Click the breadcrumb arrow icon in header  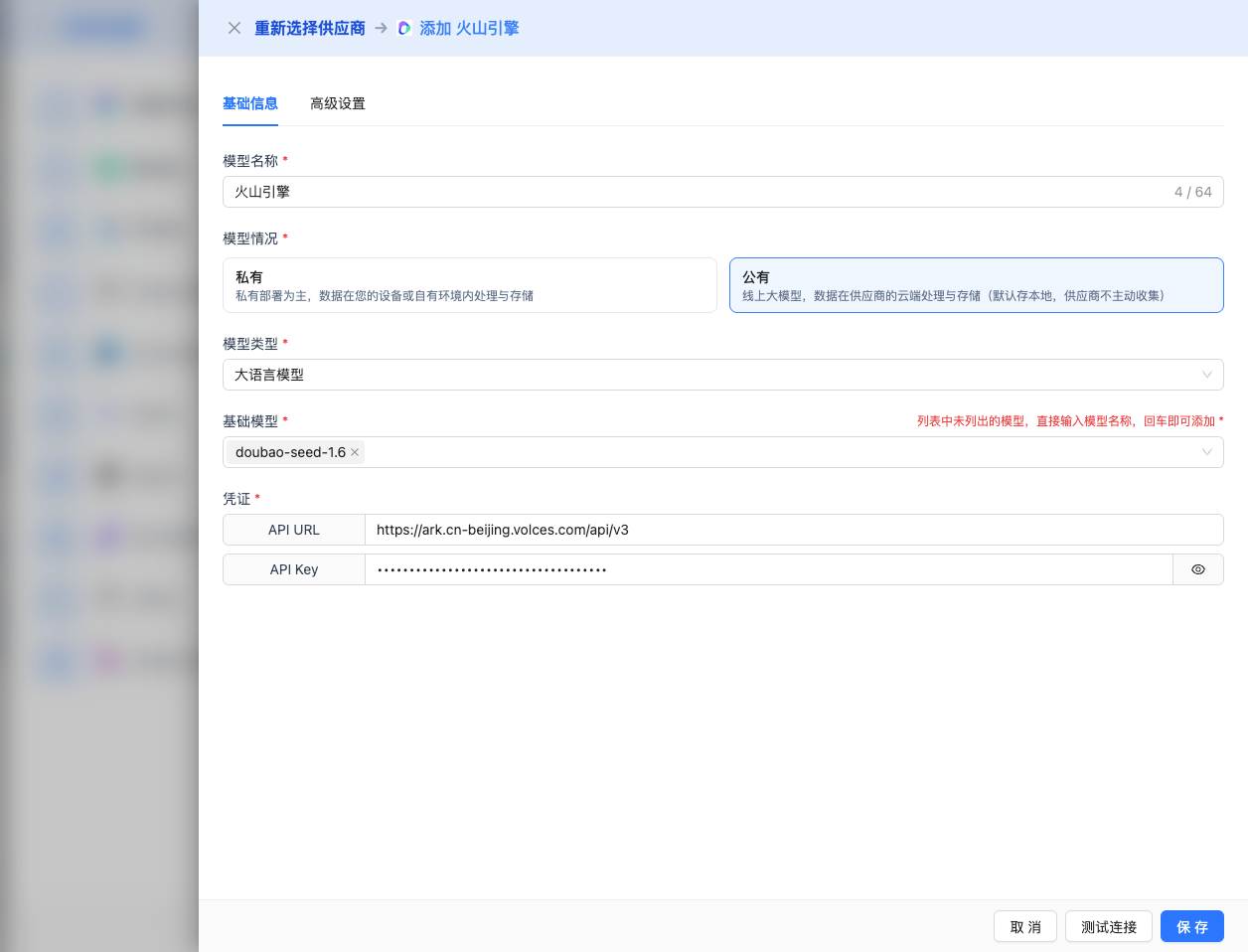(382, 29)
